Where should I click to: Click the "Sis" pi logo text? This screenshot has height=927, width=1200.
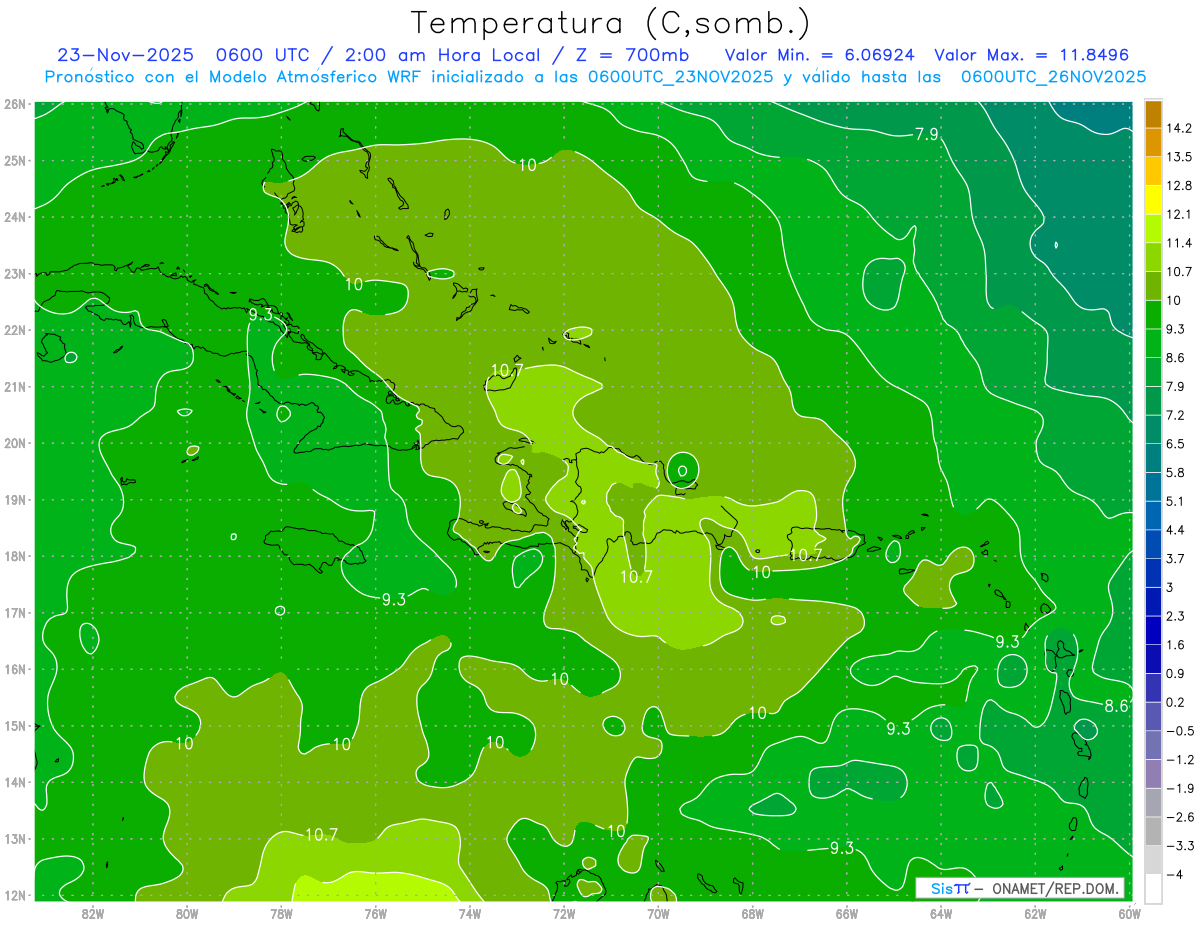(950, 888)
